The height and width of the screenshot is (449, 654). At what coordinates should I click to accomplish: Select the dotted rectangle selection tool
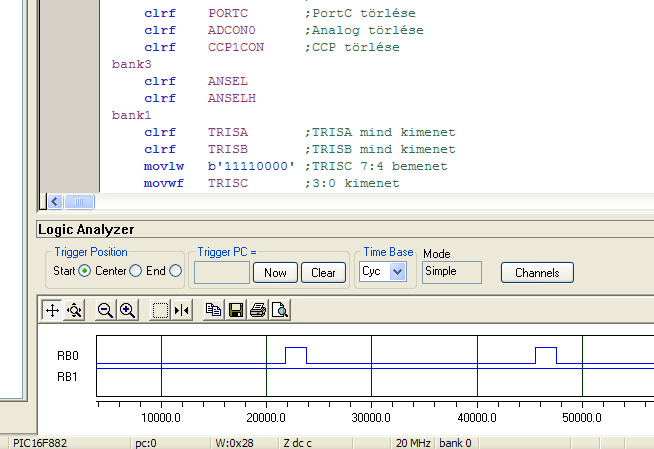click(x=160, y=310)
